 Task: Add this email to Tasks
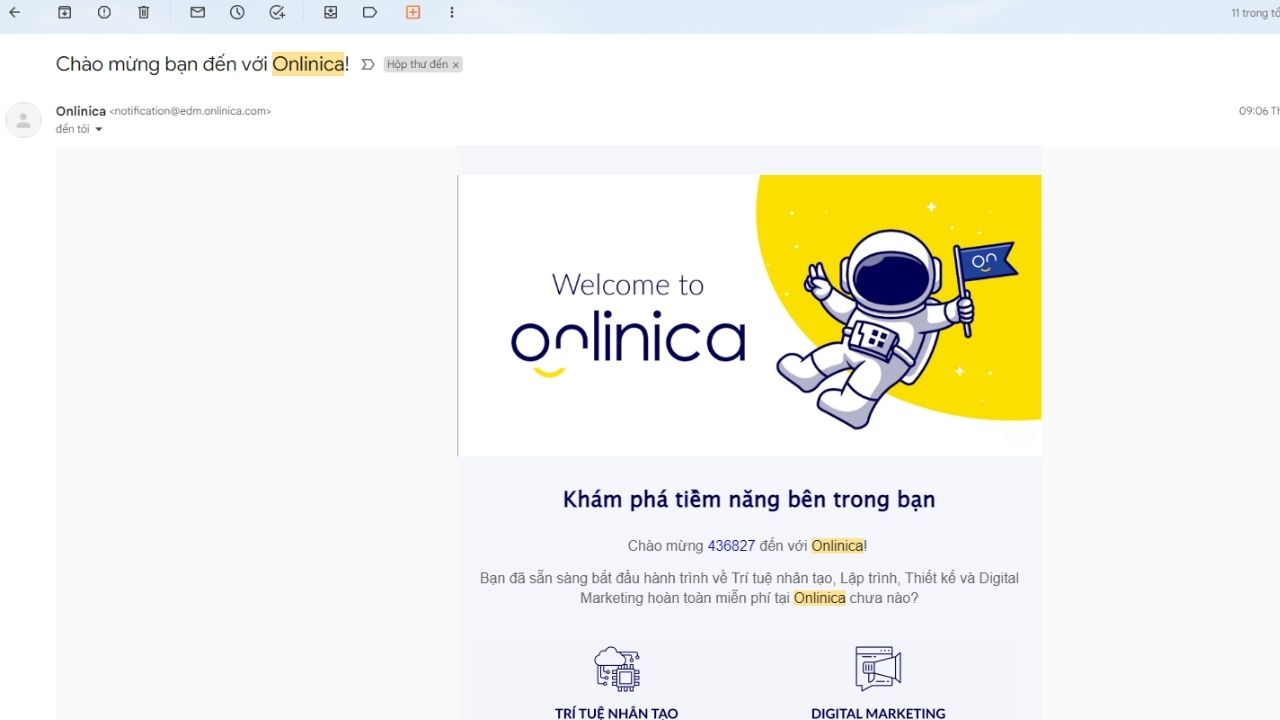pyautogui.click(x=277, y=12)
